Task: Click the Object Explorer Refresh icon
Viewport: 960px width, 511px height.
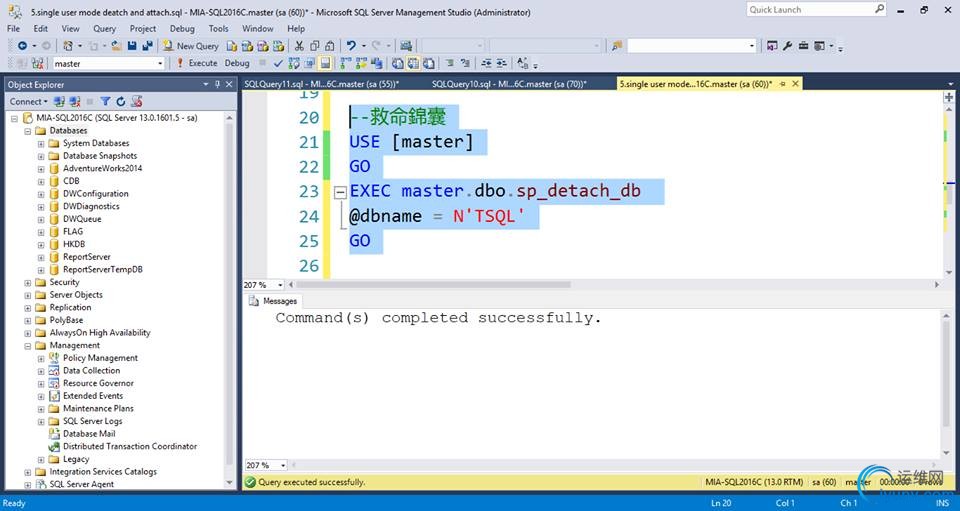Action: tap(121, 102)
